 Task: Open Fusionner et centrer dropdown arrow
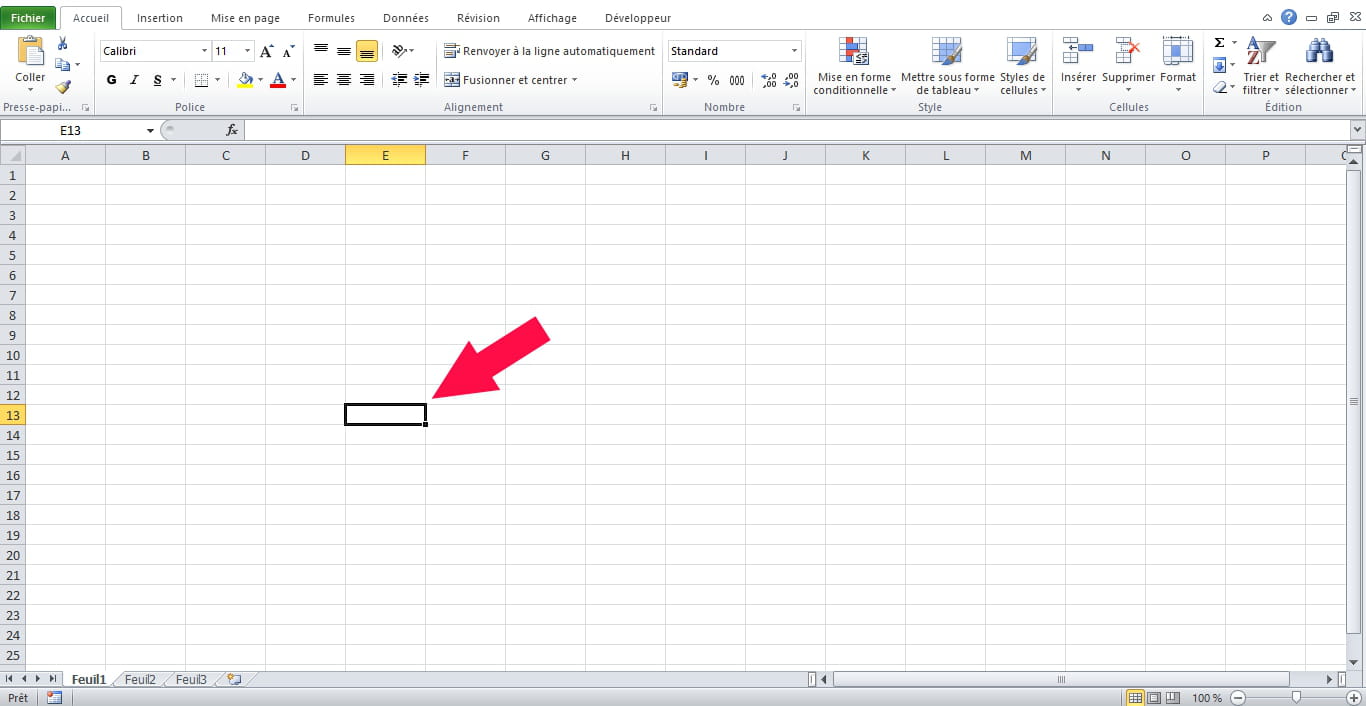coord(576,80)
